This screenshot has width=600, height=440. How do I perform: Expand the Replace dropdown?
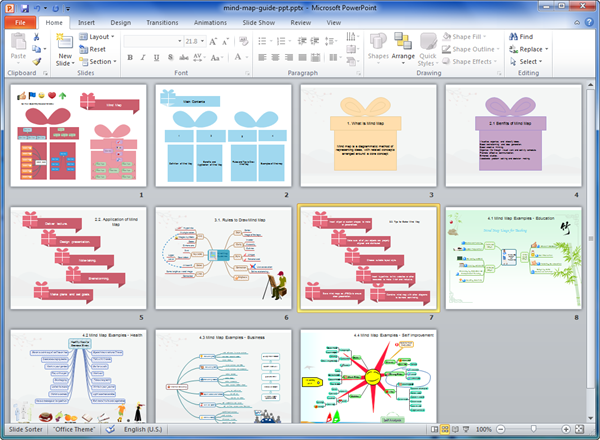click(532, 49)
